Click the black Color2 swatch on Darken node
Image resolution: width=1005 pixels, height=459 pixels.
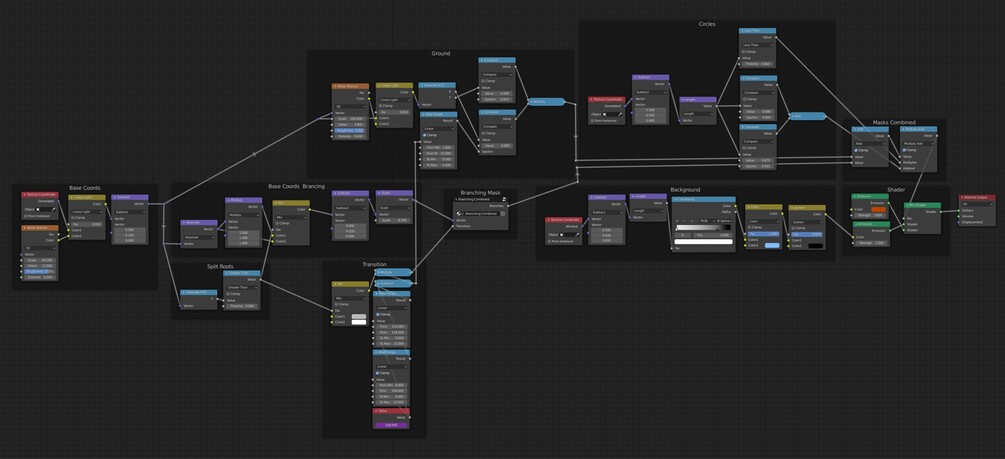(816, 246)
